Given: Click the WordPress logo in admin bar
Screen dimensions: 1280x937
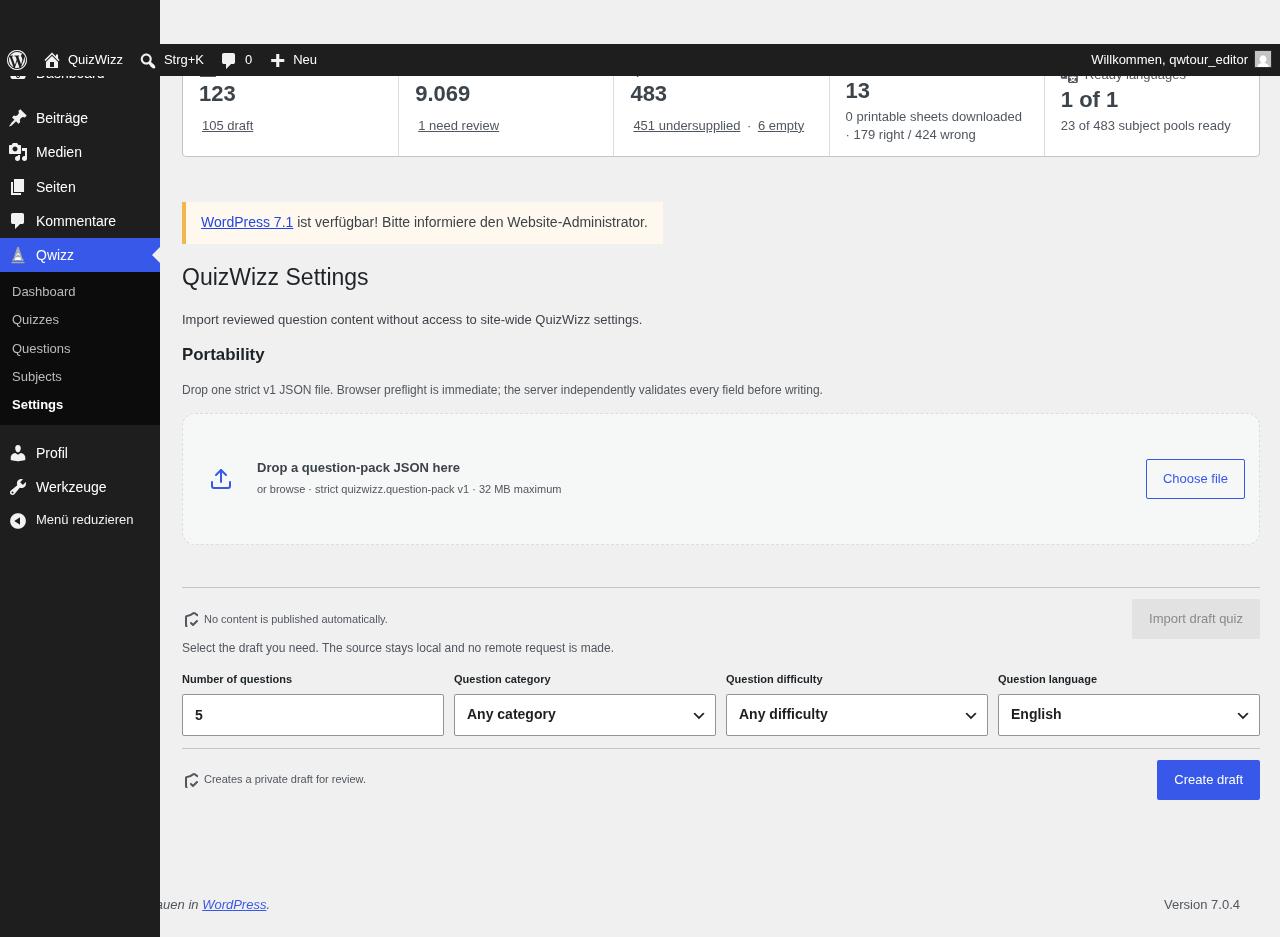Looking at the screenshot, I should (17, 60).
